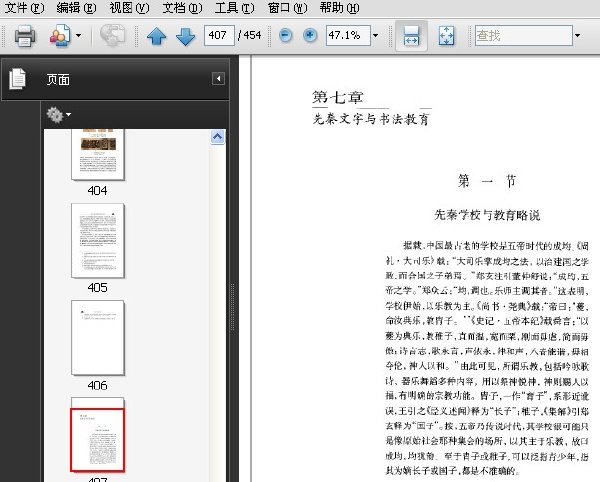Open the 窗口(W) menu

pyautogui.click(x=287, y=8)
